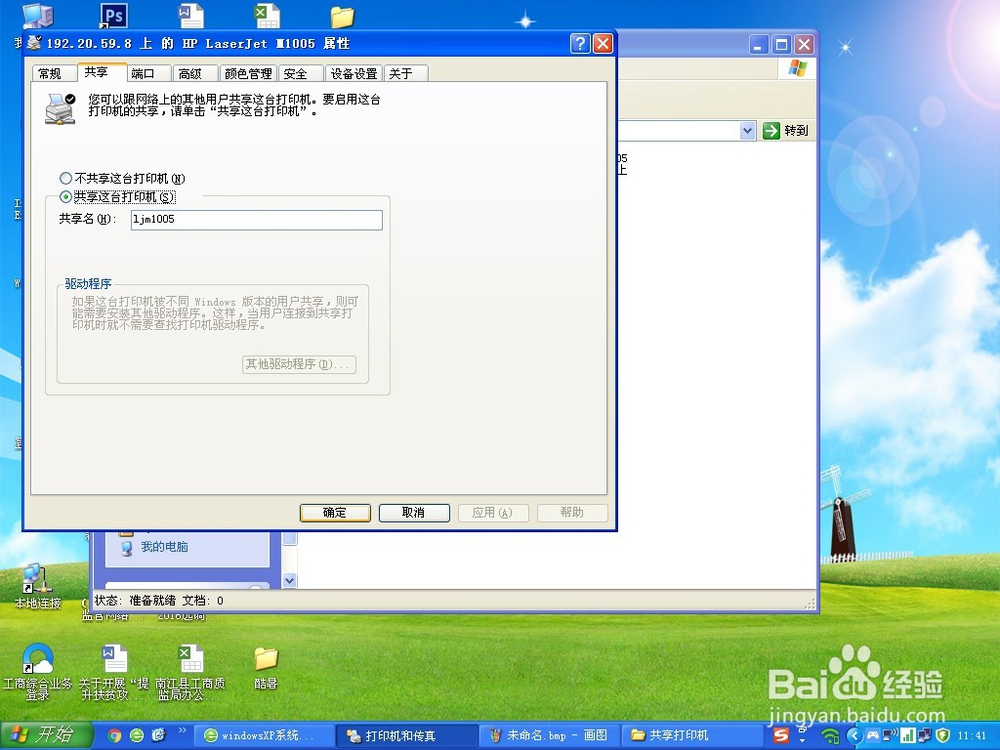Click the network monitors tray icon
The width and height of the screenshot is (1000, 750).
[924, 735]
